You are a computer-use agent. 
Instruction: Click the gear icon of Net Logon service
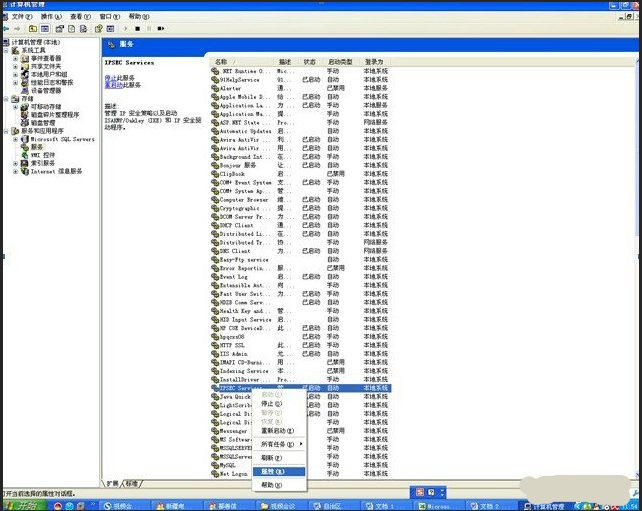[215, 474]
